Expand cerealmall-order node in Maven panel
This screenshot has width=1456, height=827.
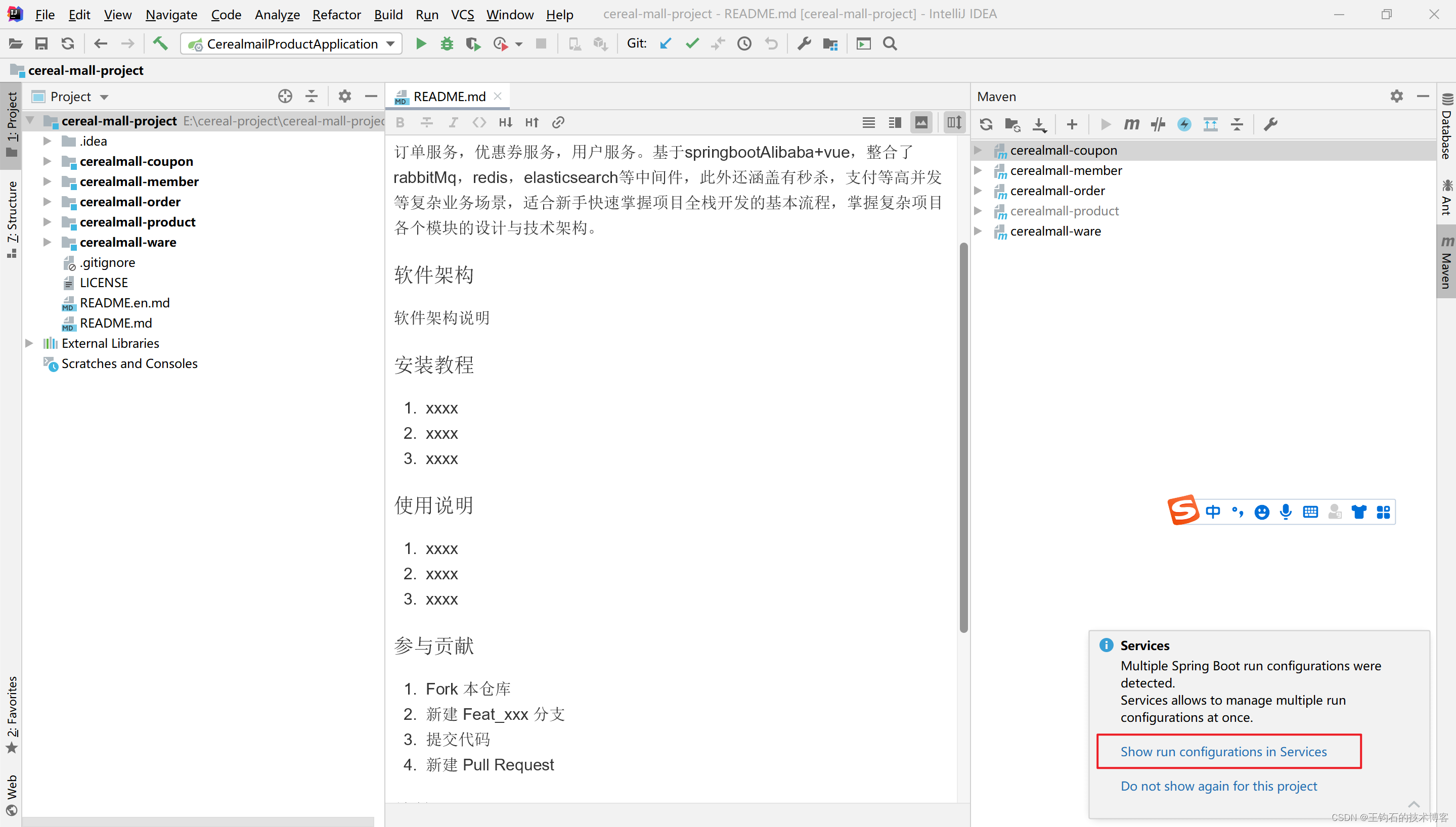click(978, 190)
